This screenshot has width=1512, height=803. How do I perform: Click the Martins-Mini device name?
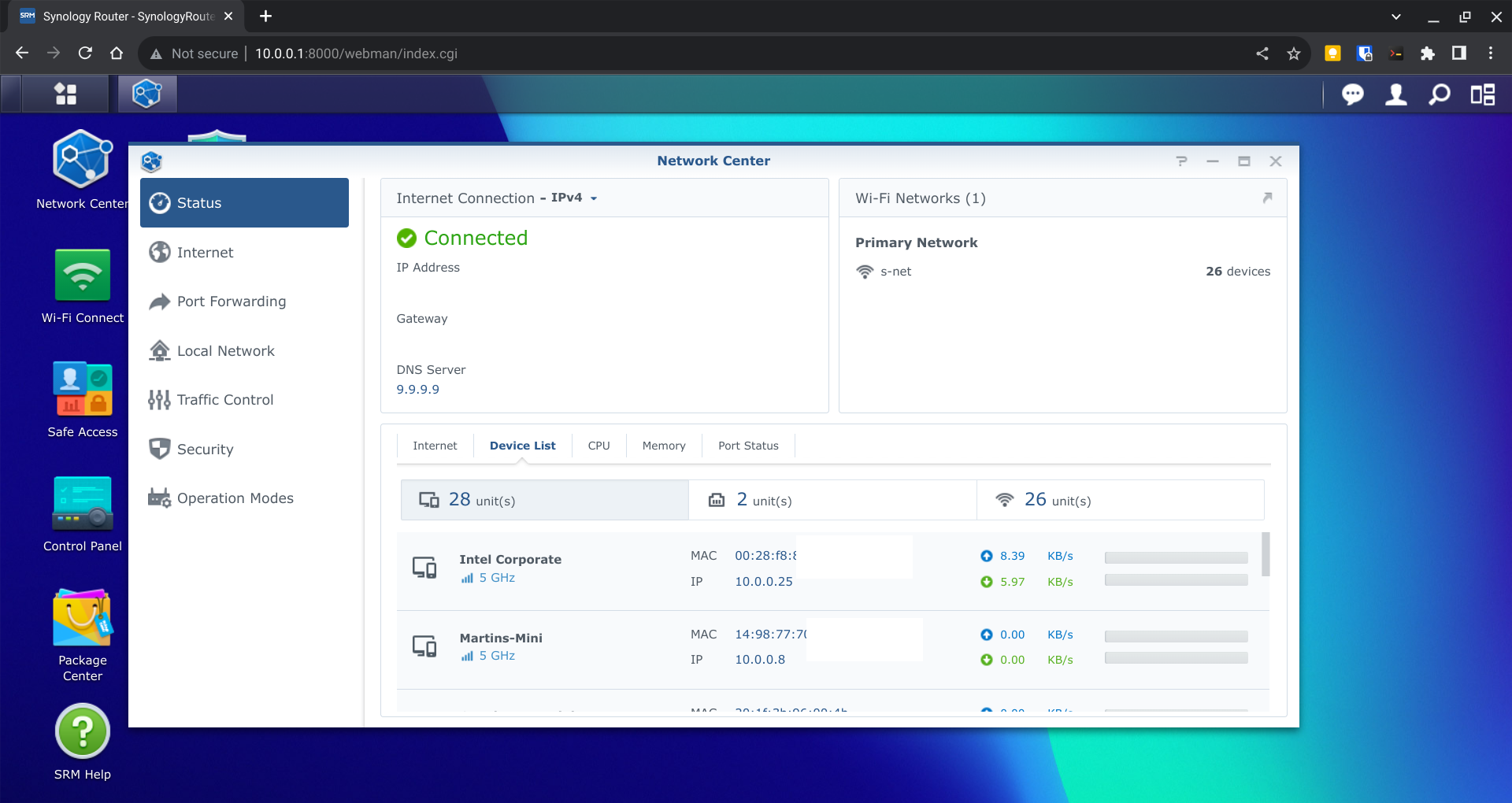pyautogui.click(x=501, y=638)
